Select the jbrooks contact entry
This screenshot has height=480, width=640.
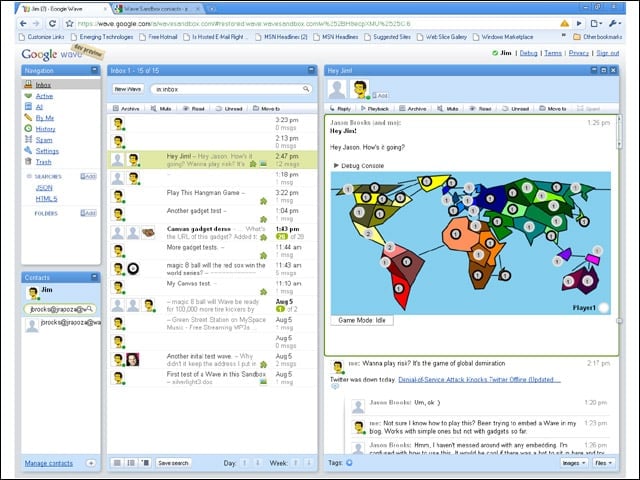tap(61, 326)
